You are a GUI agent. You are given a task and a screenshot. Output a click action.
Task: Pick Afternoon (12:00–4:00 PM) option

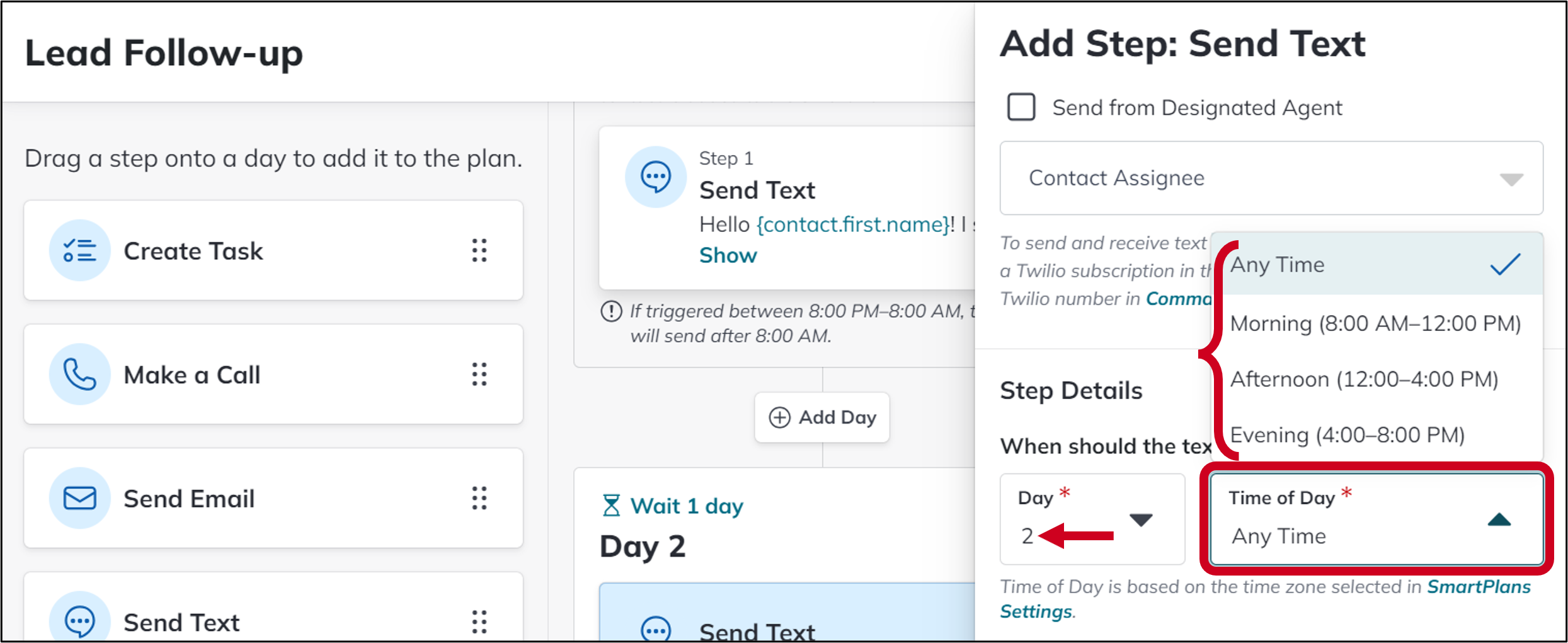(1376, 379)
